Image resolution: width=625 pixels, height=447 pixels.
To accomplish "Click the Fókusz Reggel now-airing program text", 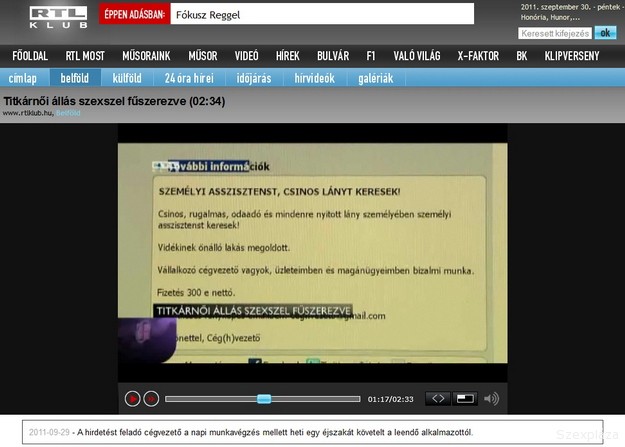I will coord(208,15).
